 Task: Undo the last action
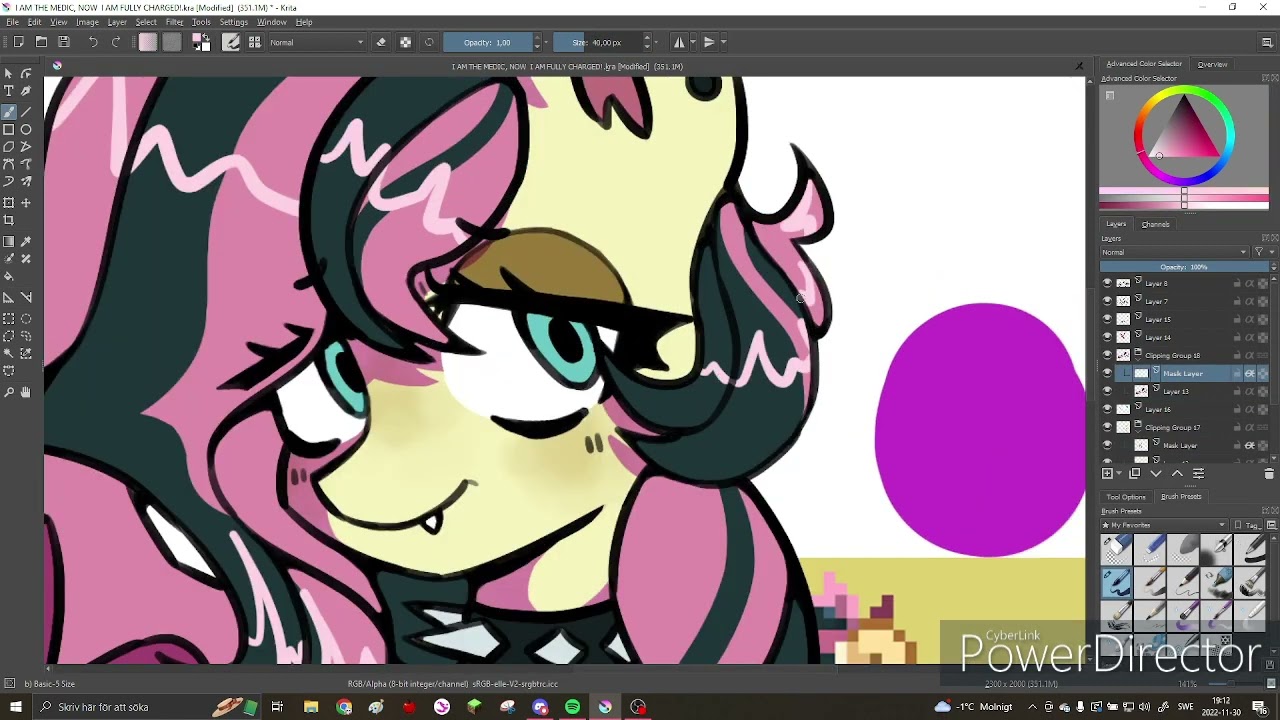click(93, 42)
